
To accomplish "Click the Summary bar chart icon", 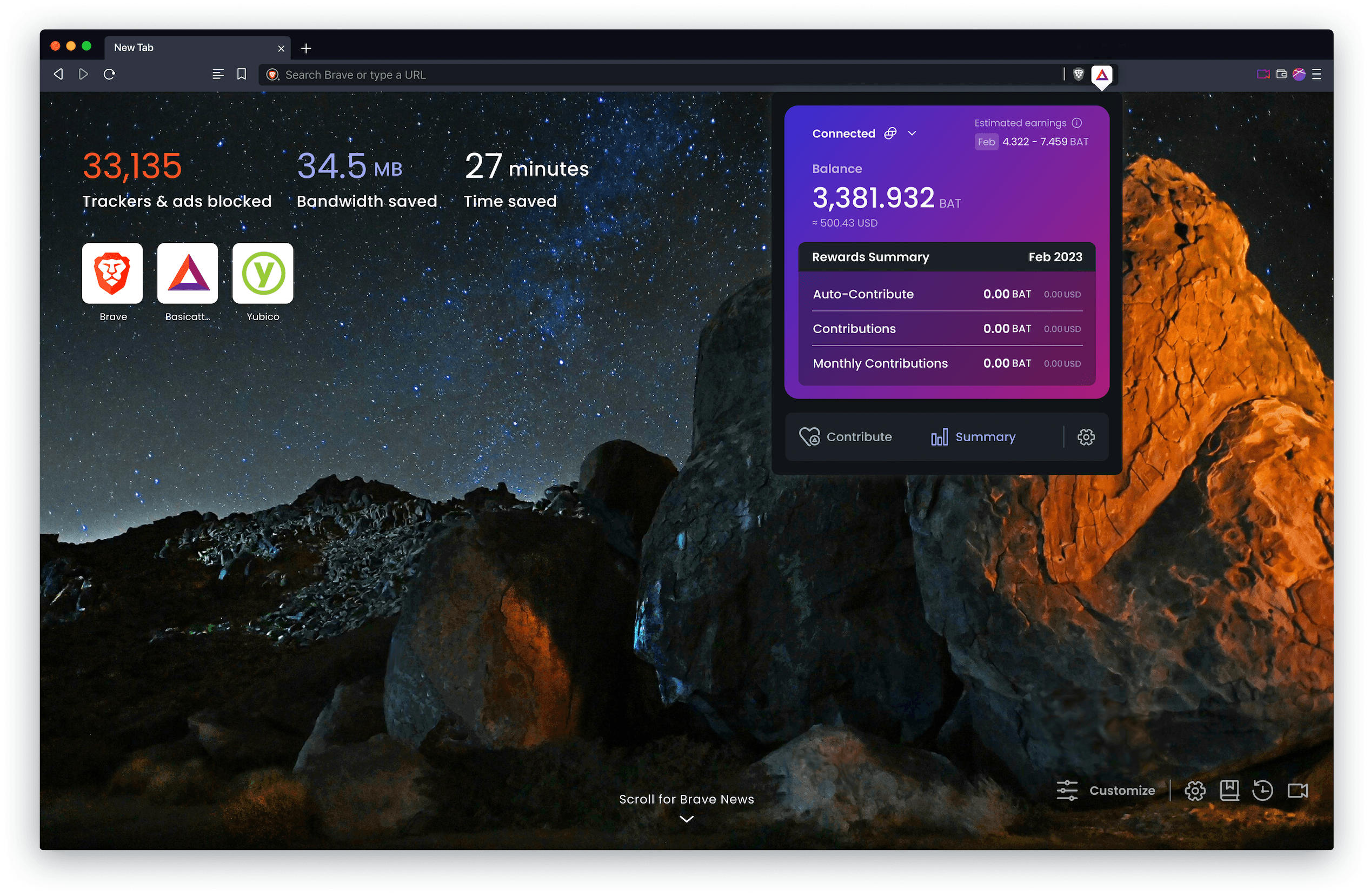I will pyautogui.click(x=940, y=436).
